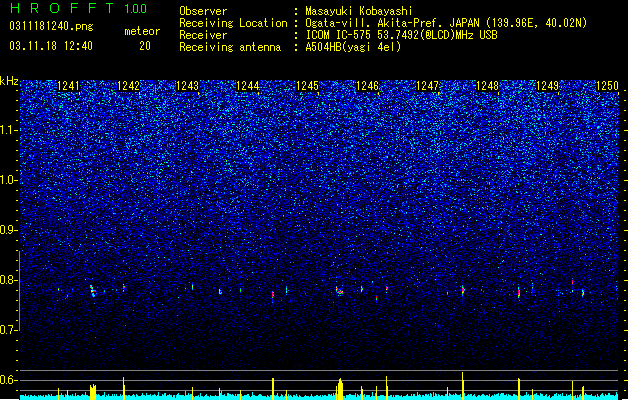Click the 0.8 kHz frequency axis label
Viewport: 629px width, 400px height.
8,280
